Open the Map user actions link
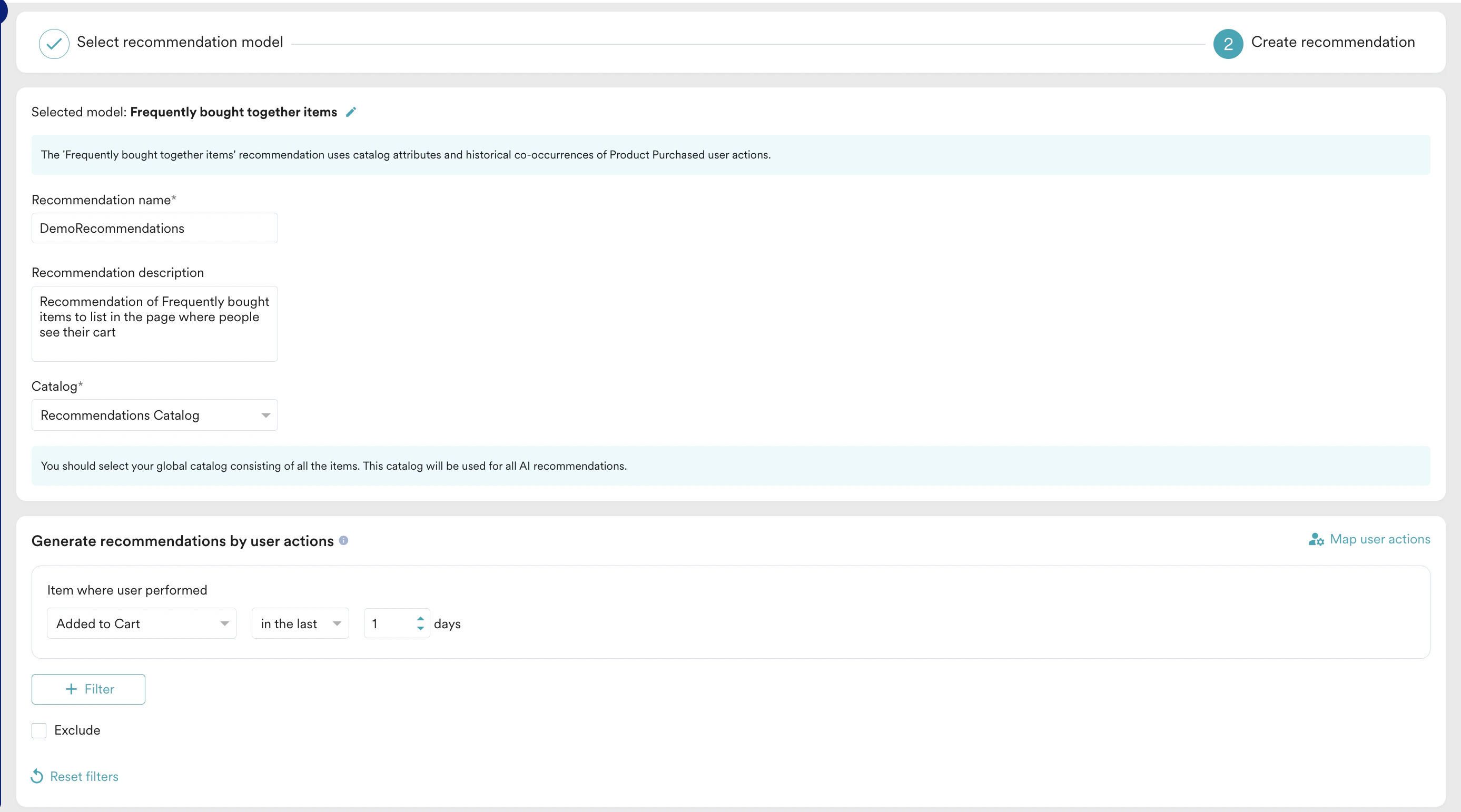 pos(1379,539)
